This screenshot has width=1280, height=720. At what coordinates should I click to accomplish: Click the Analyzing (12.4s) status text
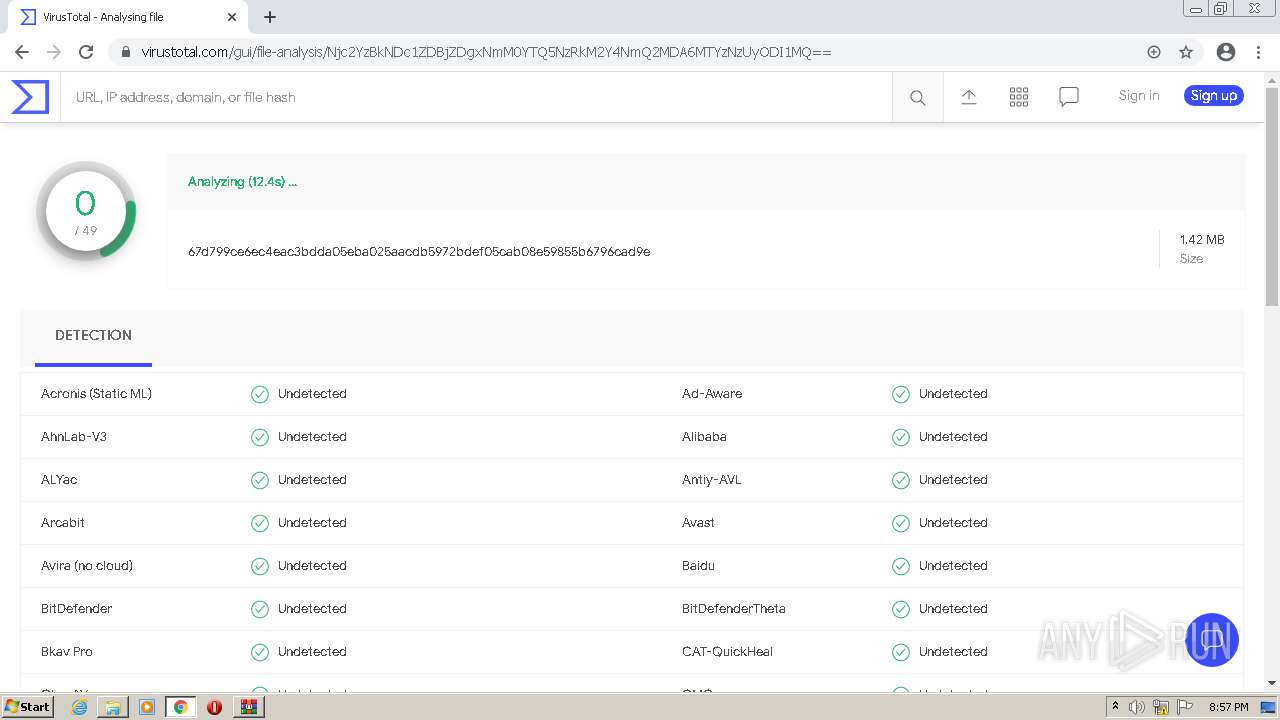pos(242,182)
